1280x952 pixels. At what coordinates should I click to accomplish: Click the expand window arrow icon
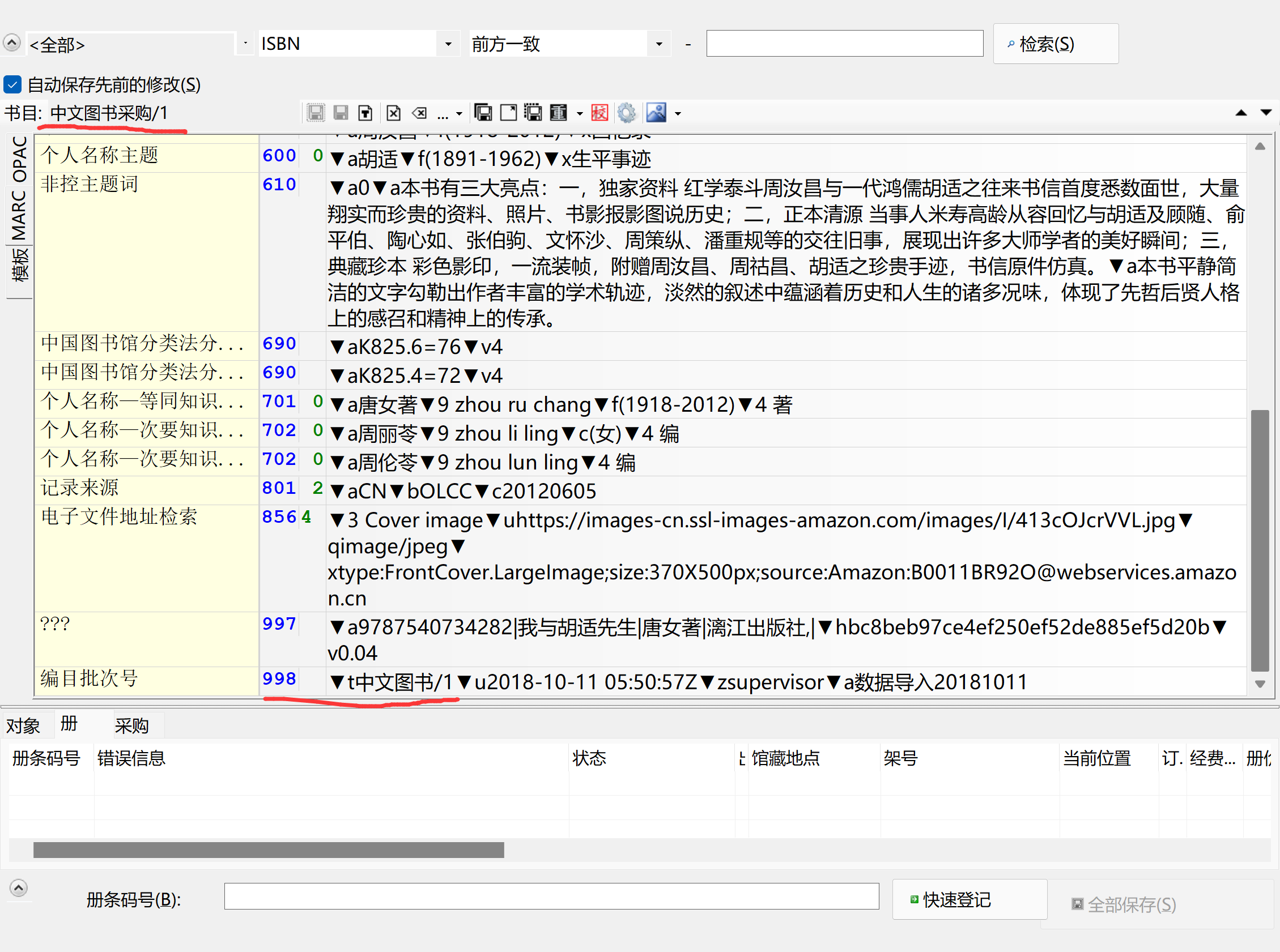click(508, 113)
